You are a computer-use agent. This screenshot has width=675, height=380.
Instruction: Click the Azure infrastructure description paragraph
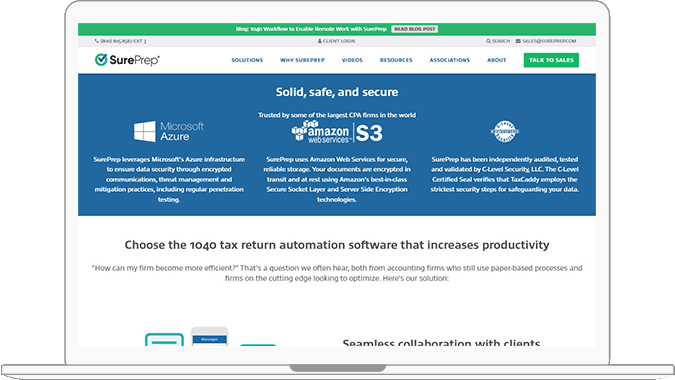pos(169,179)
